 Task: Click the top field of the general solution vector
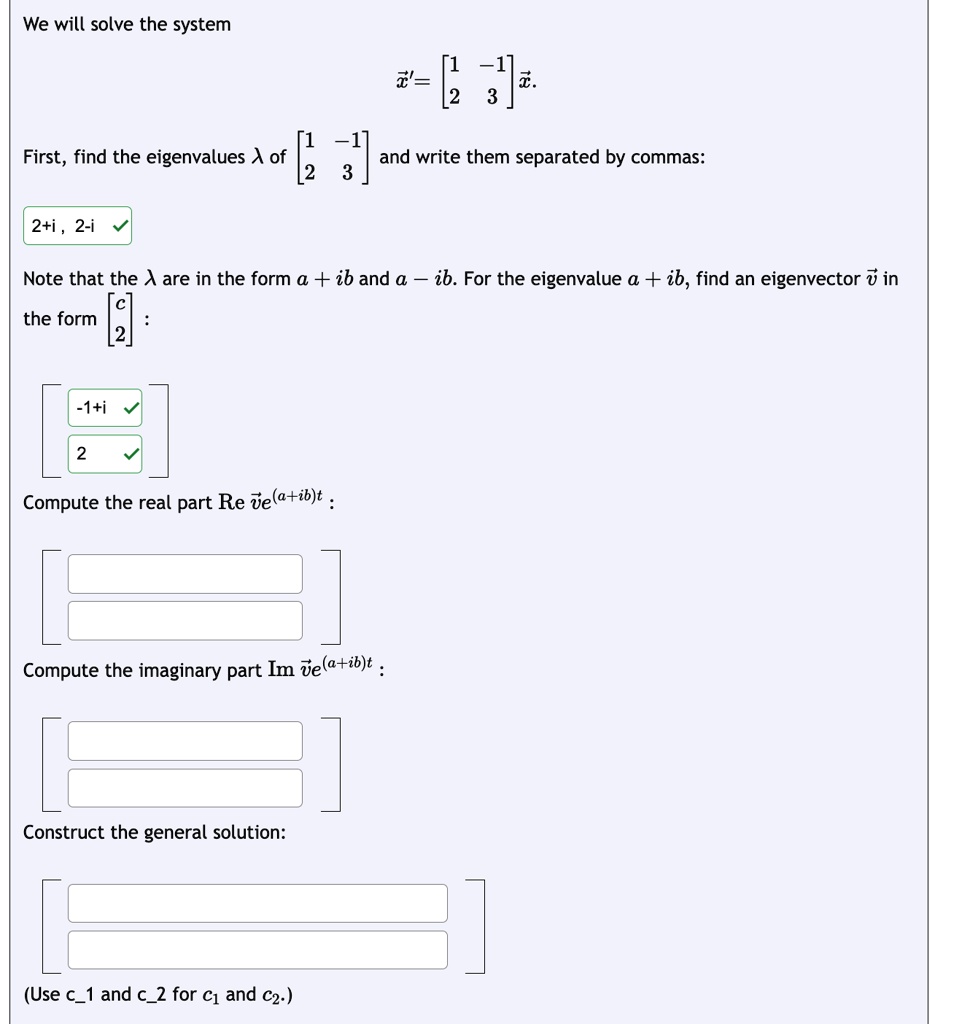(x=257, y=903)
